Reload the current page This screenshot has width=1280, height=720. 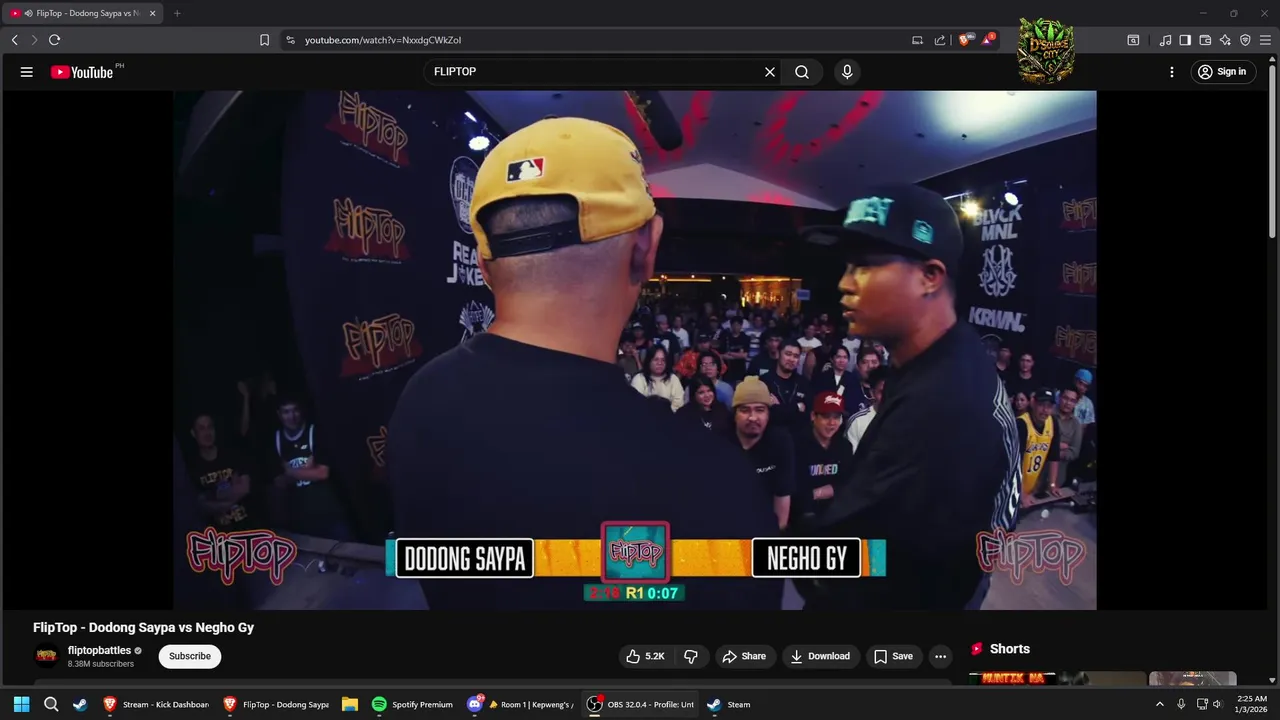click(x=54, y=40)
